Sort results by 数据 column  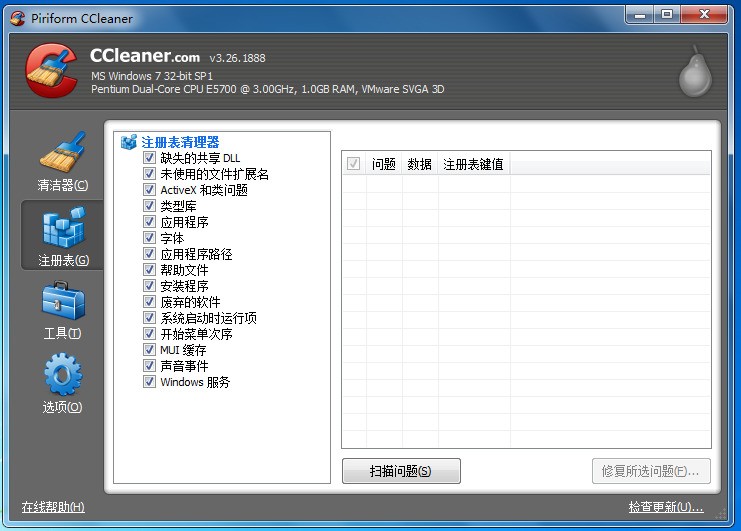pyautogui.click(x=420, y=164)
